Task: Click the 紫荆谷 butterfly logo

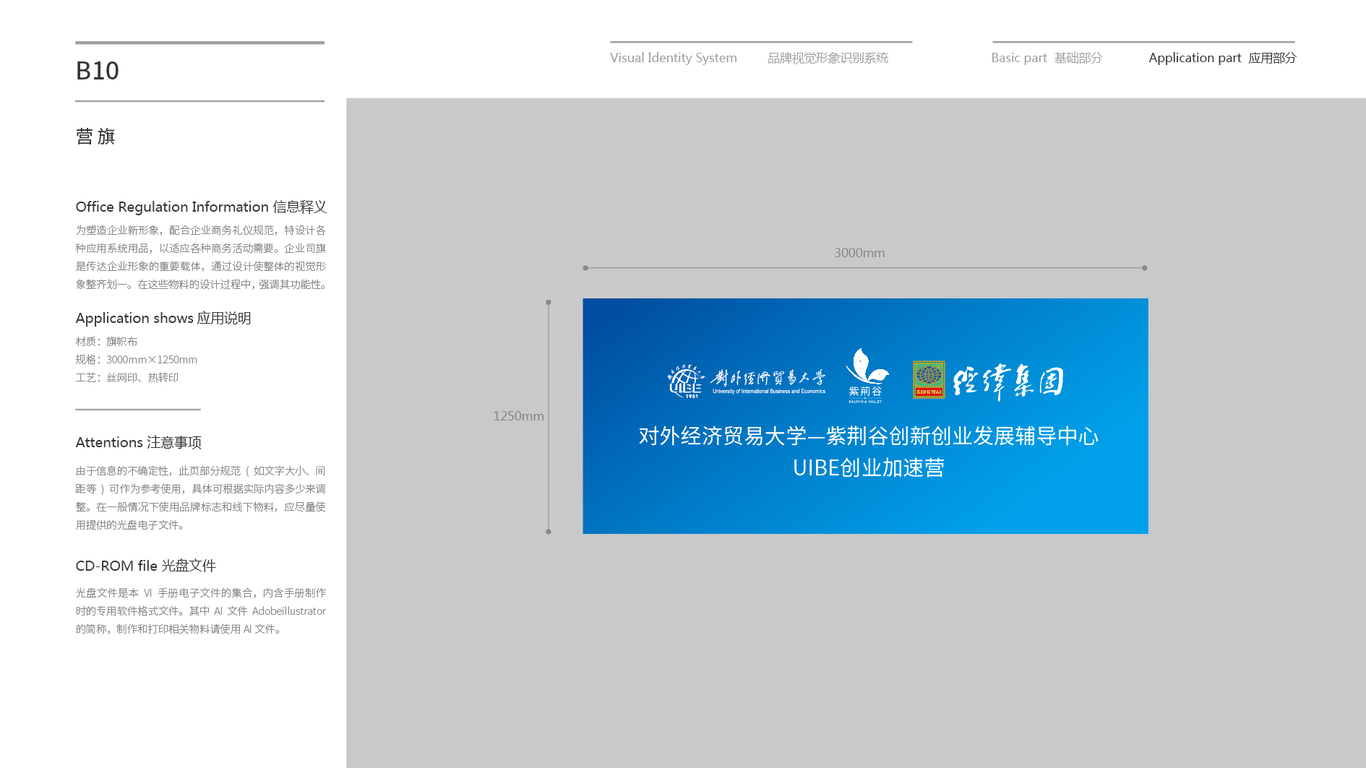Action: click(866, 376)
